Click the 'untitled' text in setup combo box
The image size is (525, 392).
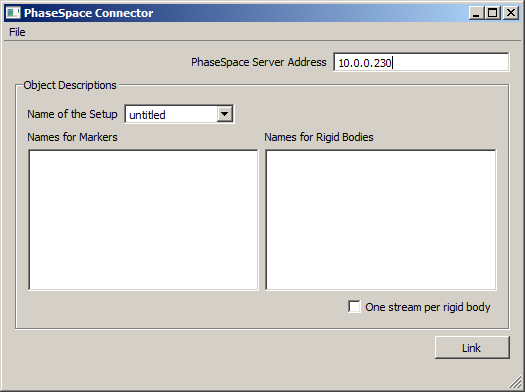coord(147,115)
